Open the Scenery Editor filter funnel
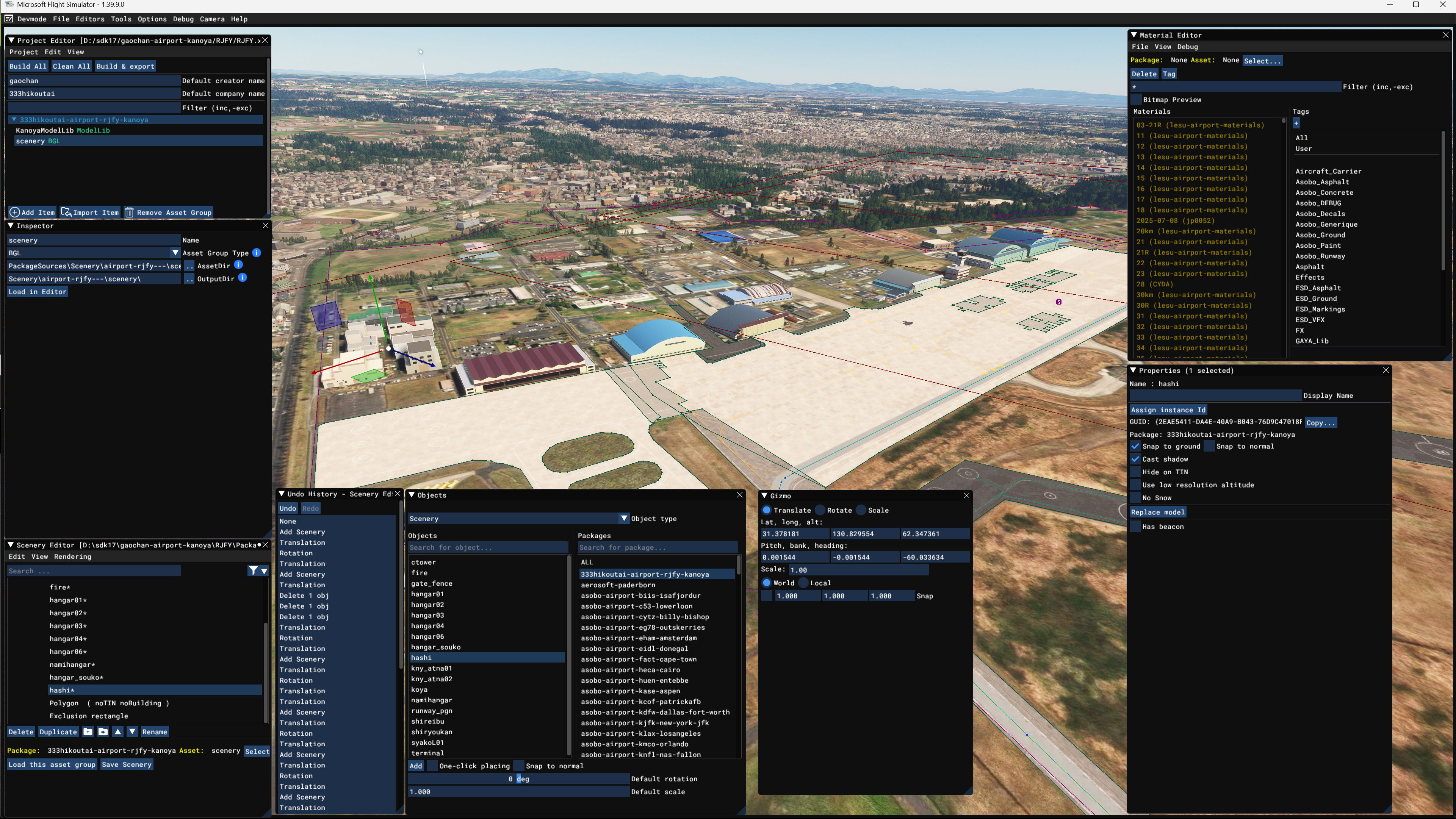 point(253,571)
